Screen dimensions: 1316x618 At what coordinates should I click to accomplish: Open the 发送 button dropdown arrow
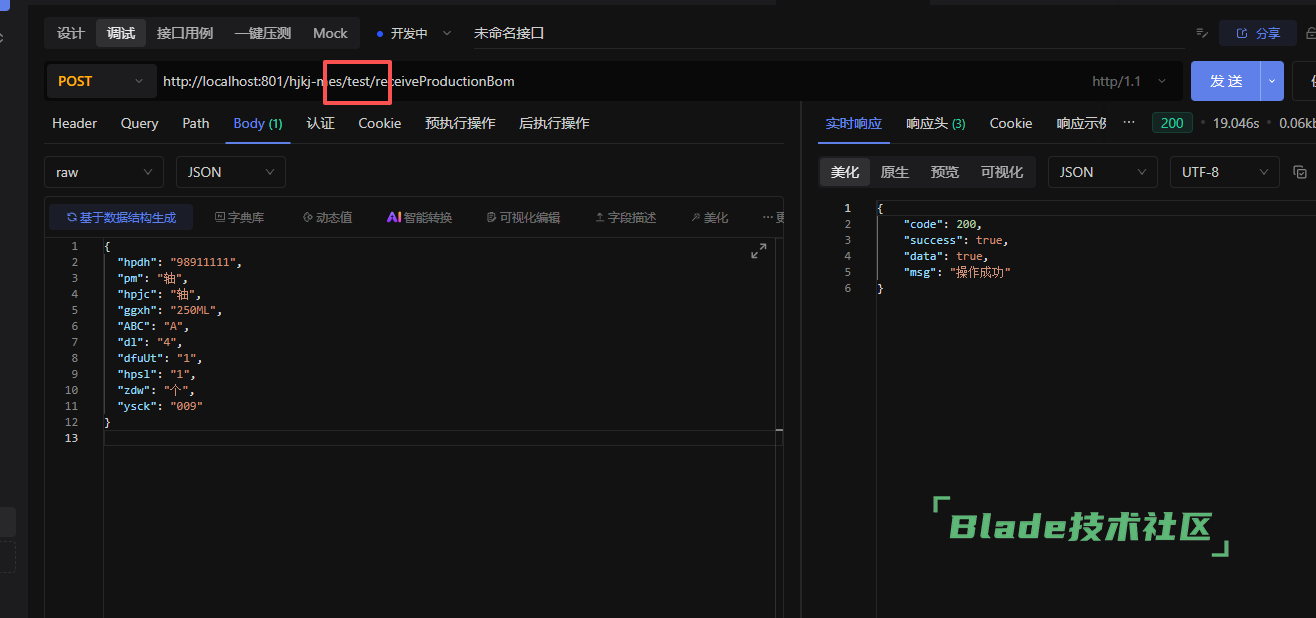(1272, 81)
